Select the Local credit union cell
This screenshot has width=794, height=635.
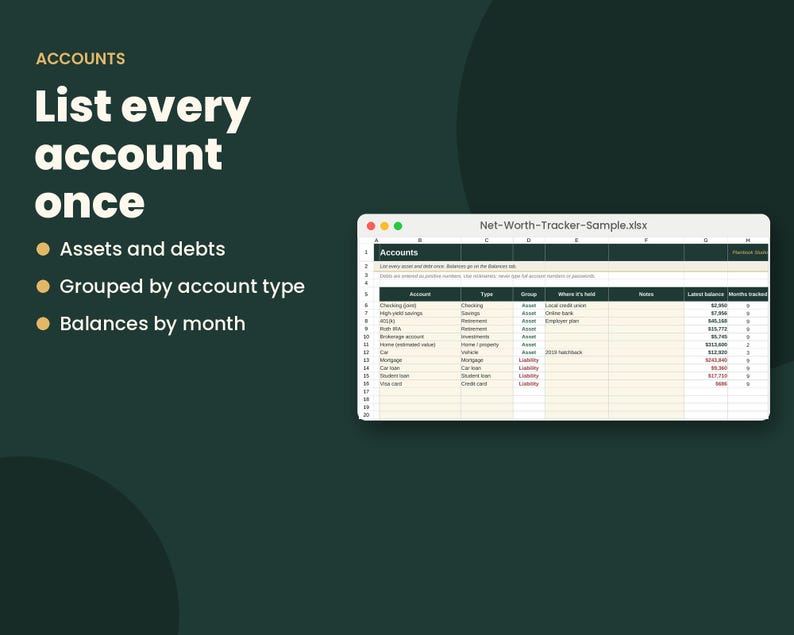click(x=576, y=305)
